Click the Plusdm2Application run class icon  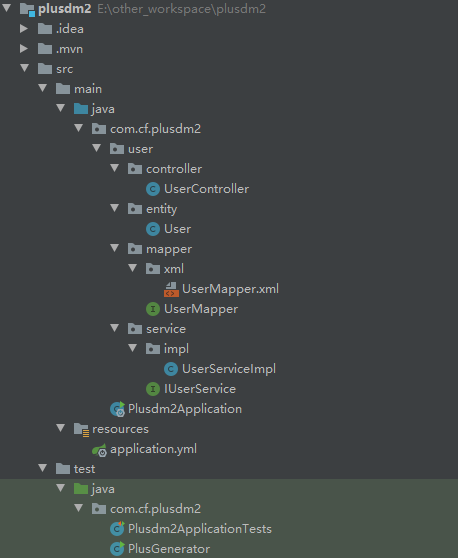pyautogui.click(x=117, y=409)
